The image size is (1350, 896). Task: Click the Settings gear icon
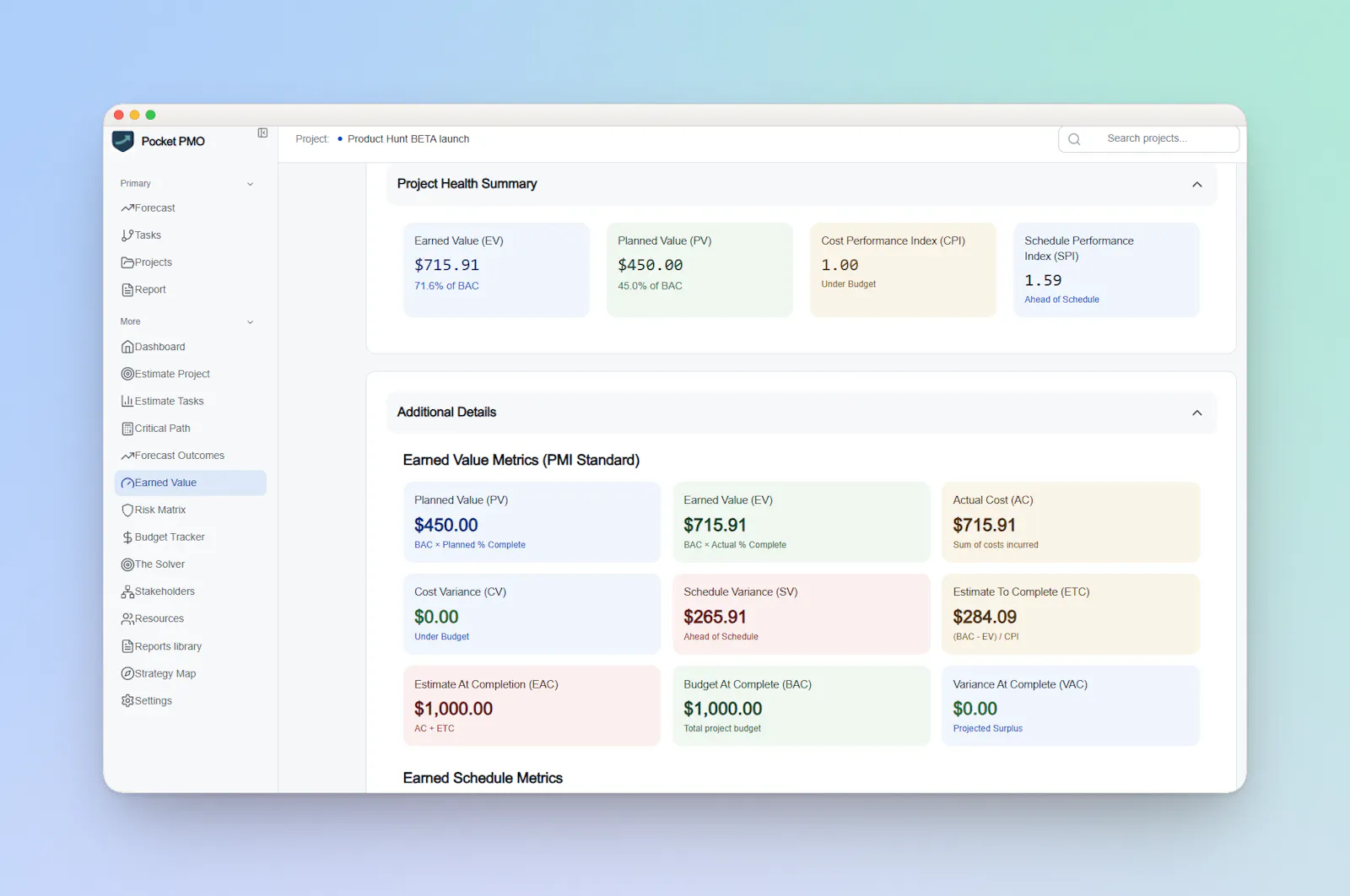coord(127,701)
